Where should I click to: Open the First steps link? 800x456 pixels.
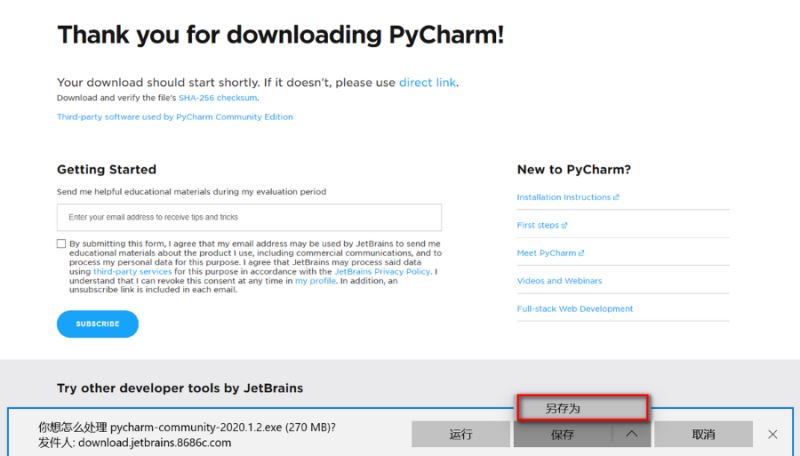point(542,225)
